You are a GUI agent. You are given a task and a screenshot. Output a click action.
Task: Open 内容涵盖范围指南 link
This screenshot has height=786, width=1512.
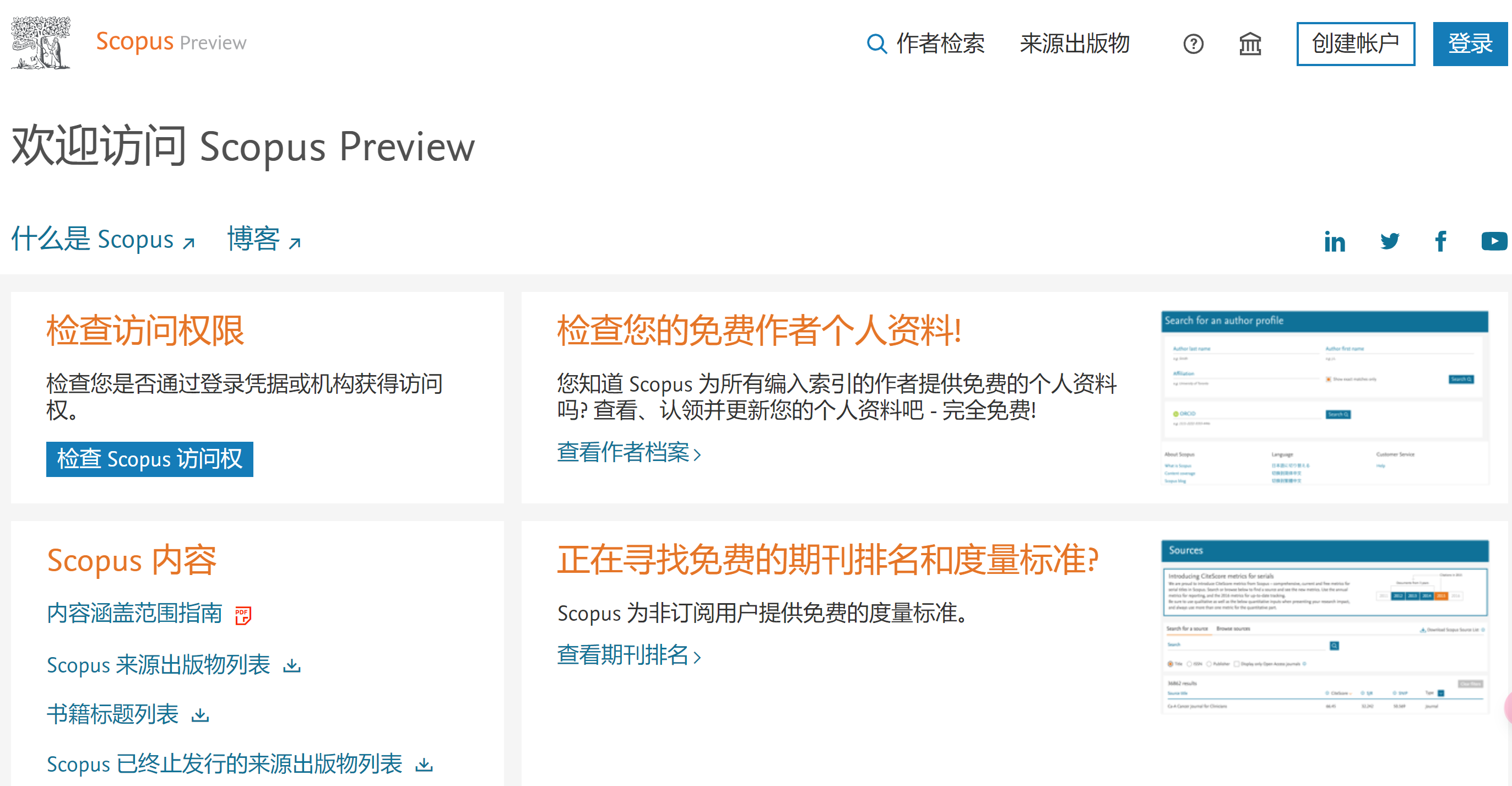point(134,614)
